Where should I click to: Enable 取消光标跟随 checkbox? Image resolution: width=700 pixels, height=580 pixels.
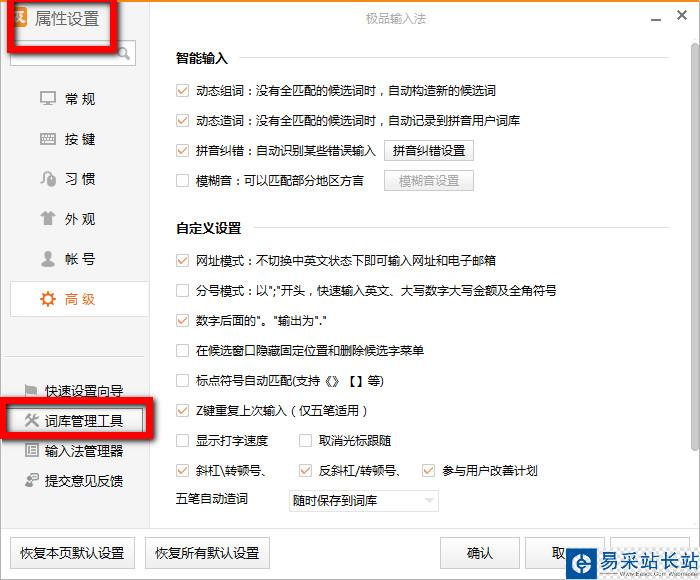[x=305, y=441]
